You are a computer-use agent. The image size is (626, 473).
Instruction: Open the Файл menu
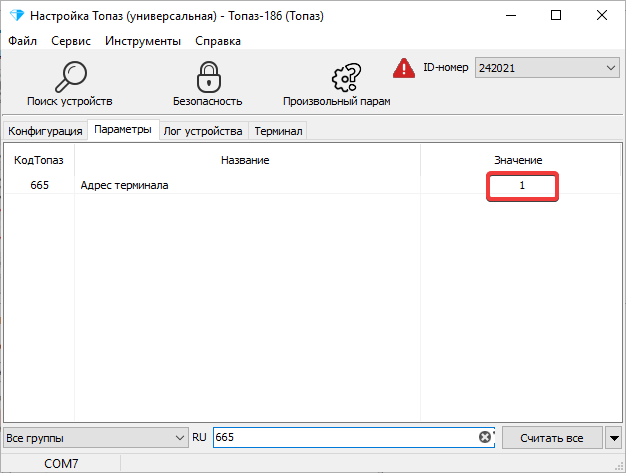click(x=22, y=41)
